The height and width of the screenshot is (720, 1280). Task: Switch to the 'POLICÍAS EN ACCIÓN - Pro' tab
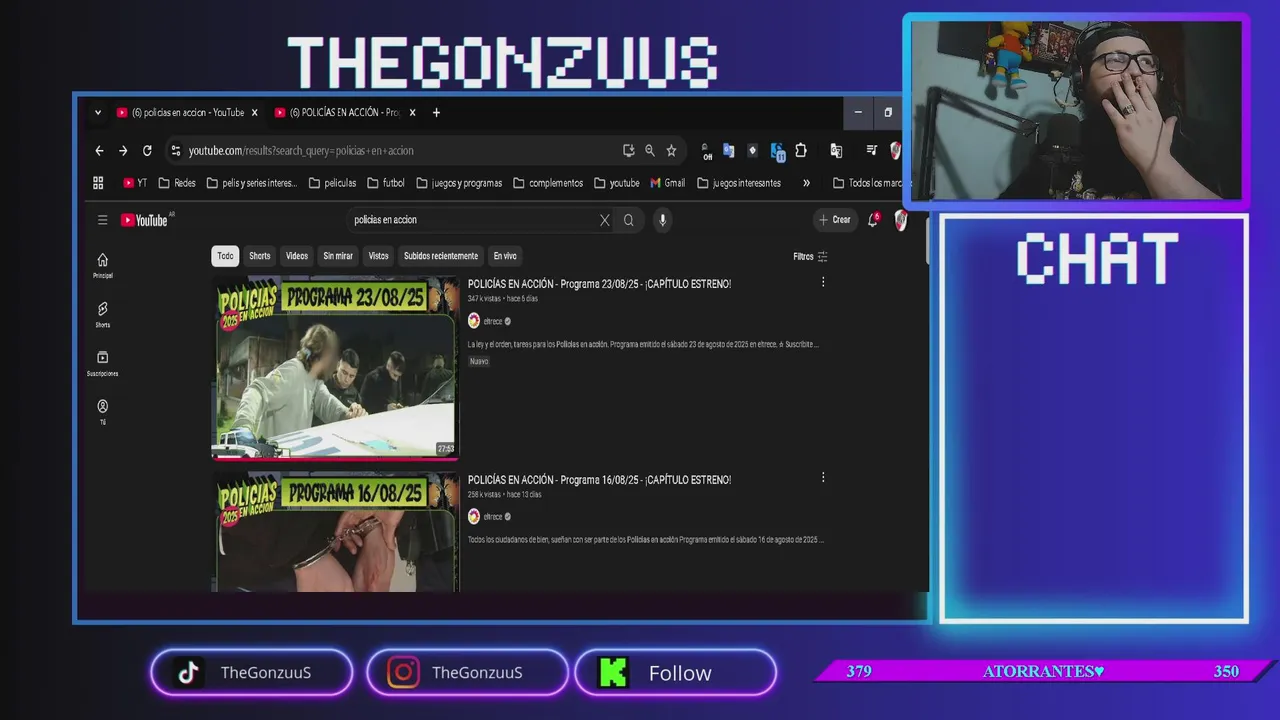tap(345, 113)
